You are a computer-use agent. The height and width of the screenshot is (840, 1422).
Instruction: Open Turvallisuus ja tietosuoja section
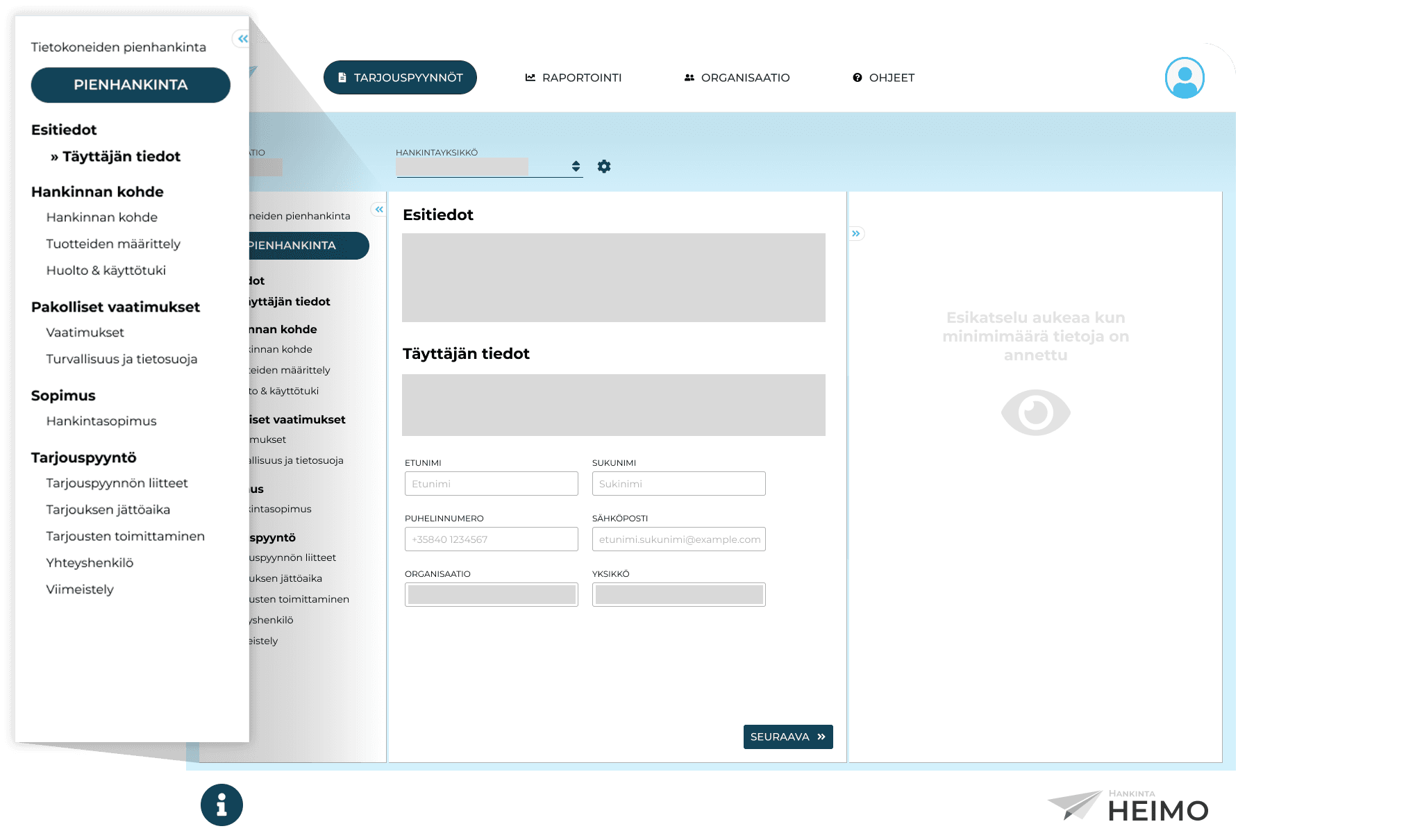point(122,359)
